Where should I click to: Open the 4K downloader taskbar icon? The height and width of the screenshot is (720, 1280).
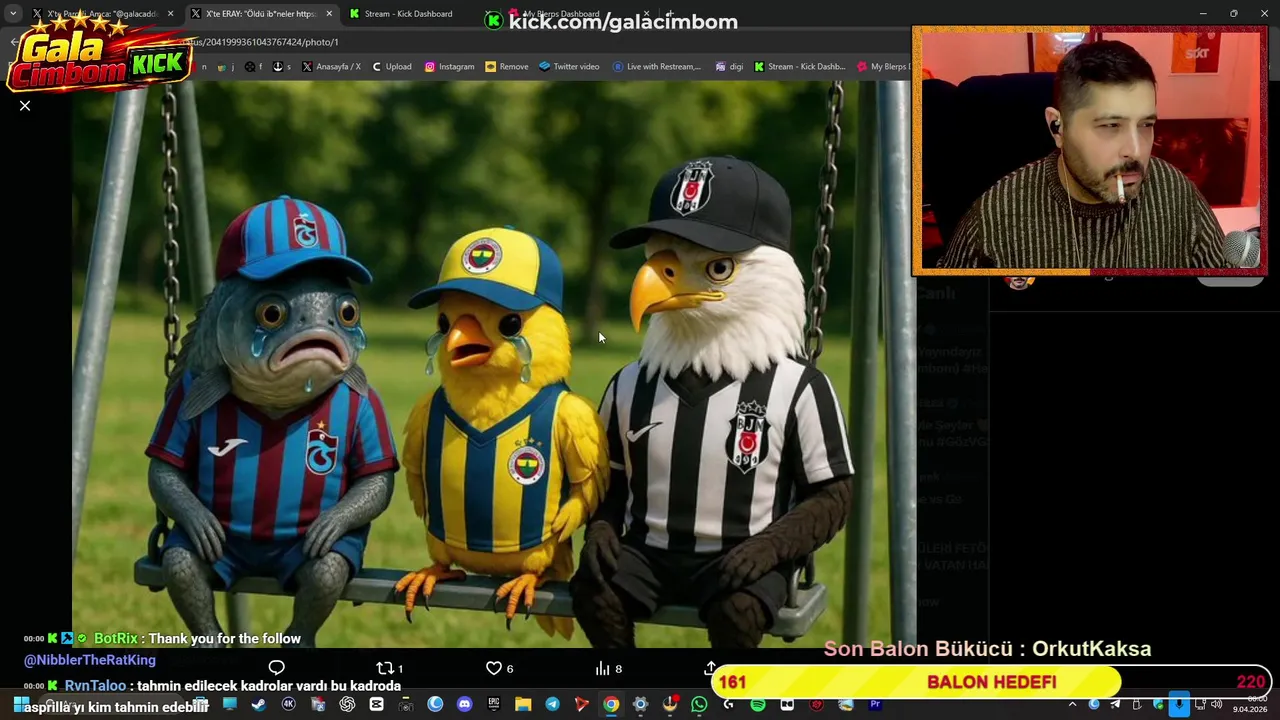[x=289, y=704]
